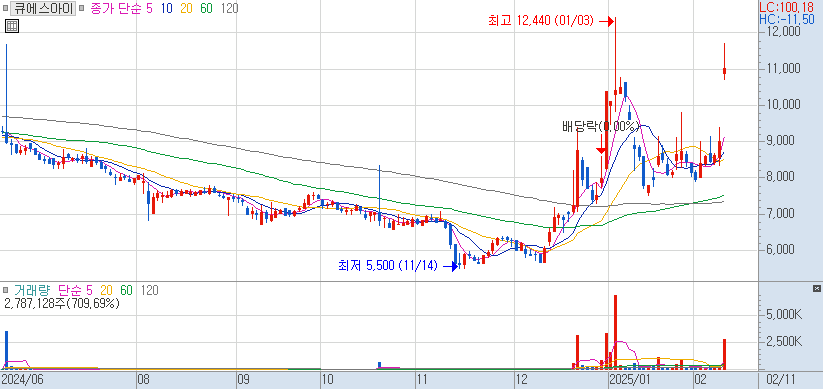Image resolution: width=823 pixels, height=389 pixels.
Task: Click the 10 month axis label
Action: coord(327,379)
